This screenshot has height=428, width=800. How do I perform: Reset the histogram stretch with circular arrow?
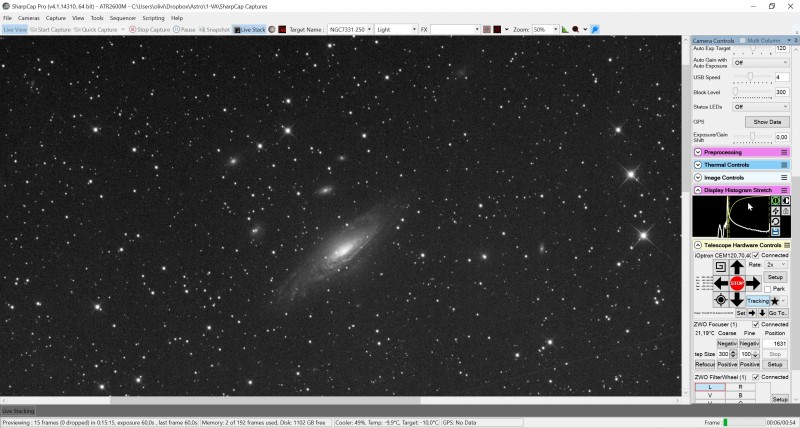tap(775, 221)
